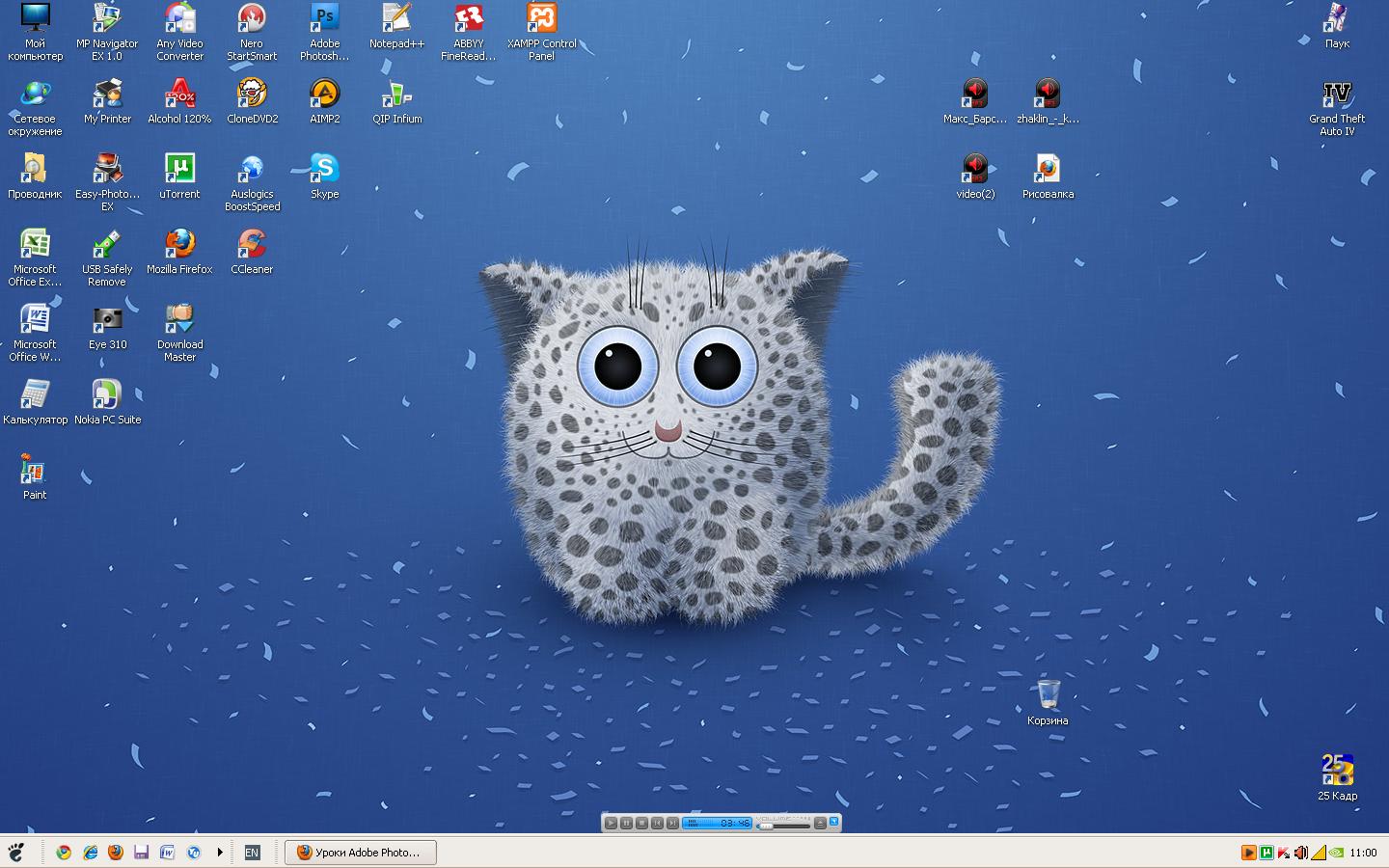Open the Alcohol 120% desktop icon
This screenshot has height=868, width=1389.
179,94
